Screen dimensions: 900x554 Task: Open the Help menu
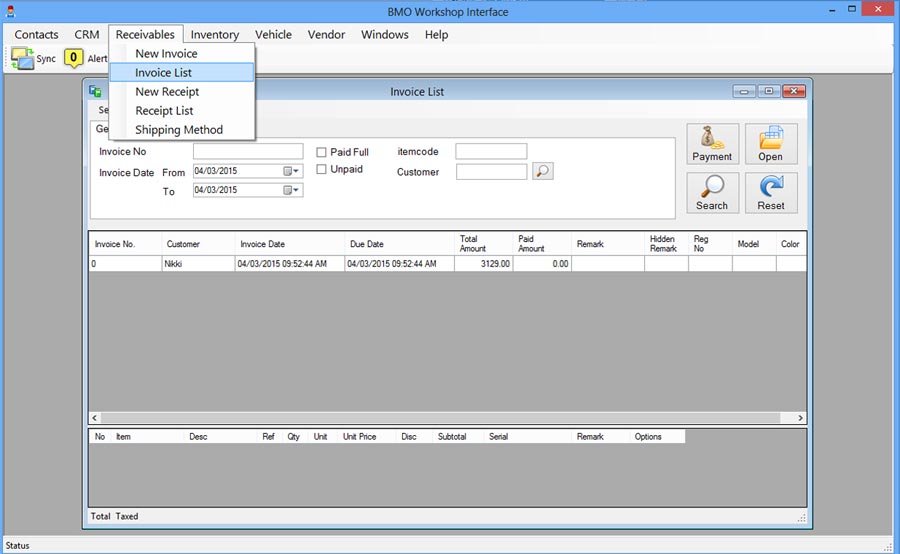click(436, 34)
